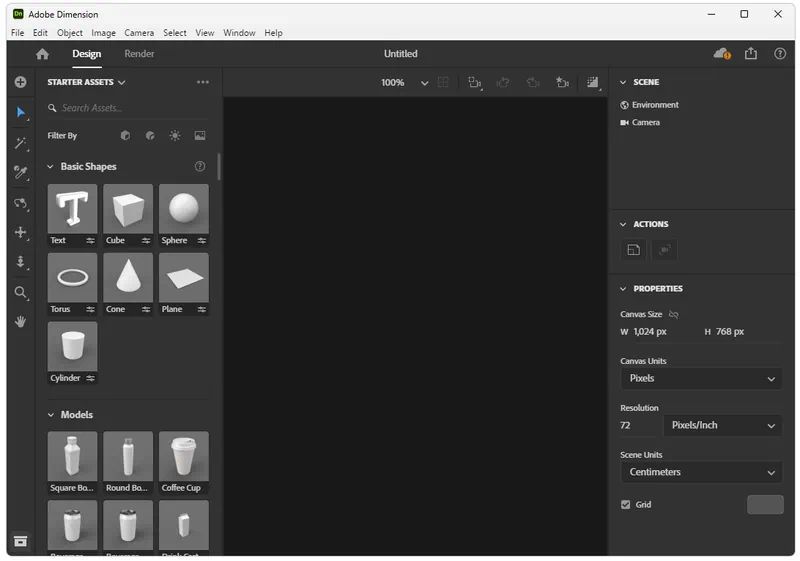Open Cylinder shape customization settings
Screen dimensions: 800x561
[90, 378]
